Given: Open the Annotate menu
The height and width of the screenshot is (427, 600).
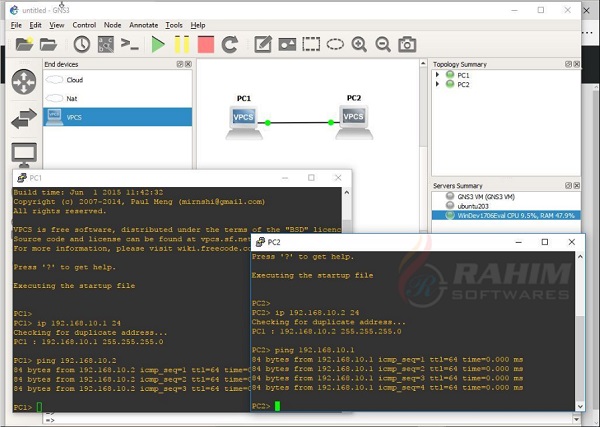Looking at the screenshot, I should [x=143, y=25].
